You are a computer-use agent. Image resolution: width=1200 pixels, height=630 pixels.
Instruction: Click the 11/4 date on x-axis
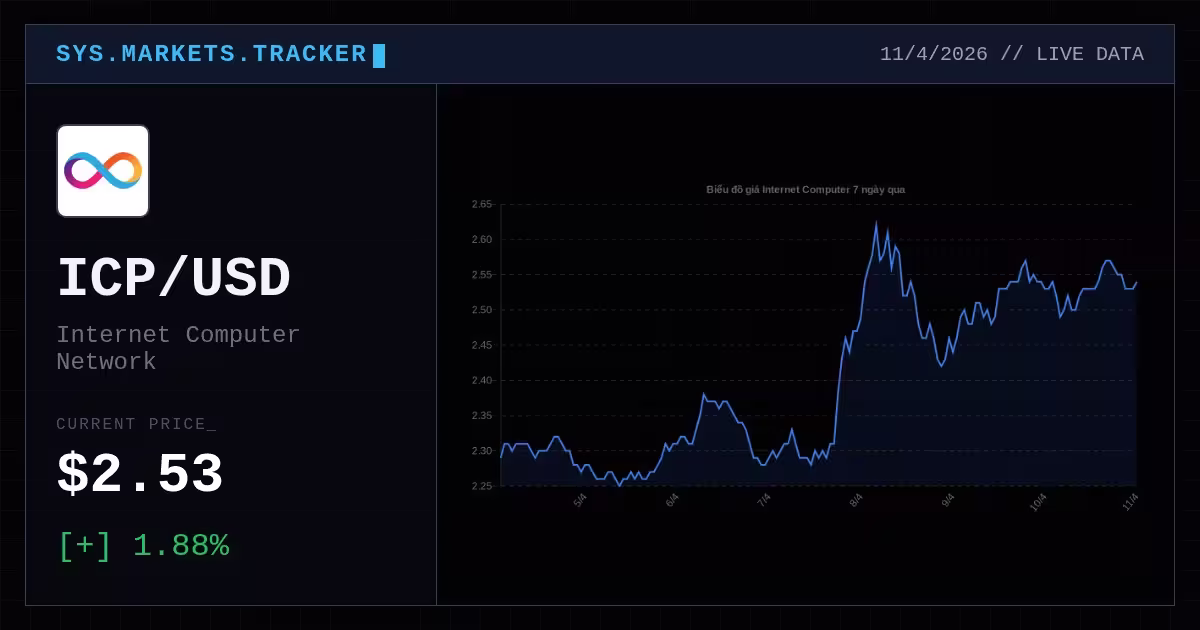1131,501
